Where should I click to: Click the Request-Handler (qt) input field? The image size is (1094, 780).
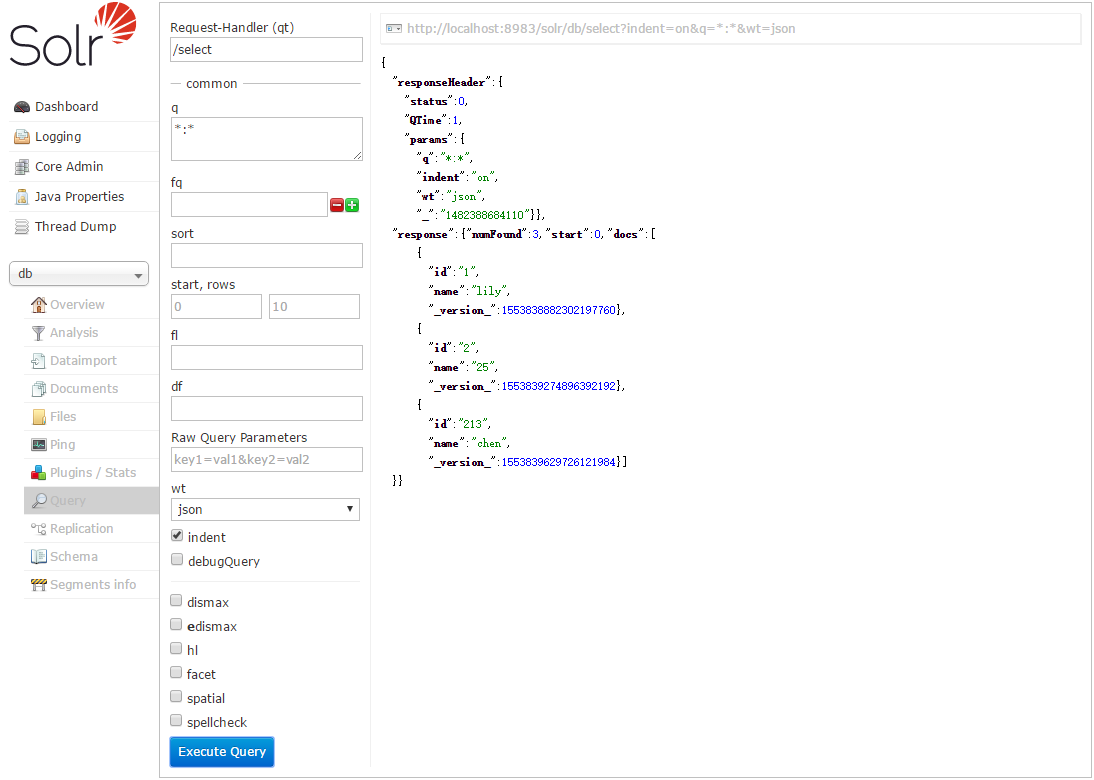(x=267, y=50)
